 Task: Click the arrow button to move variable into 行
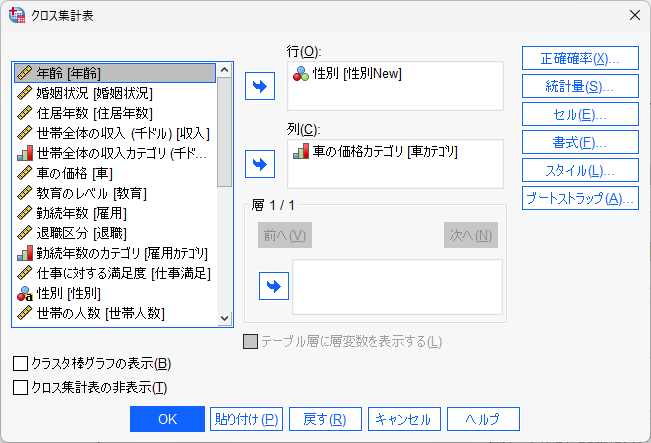[x=260, y=86]
